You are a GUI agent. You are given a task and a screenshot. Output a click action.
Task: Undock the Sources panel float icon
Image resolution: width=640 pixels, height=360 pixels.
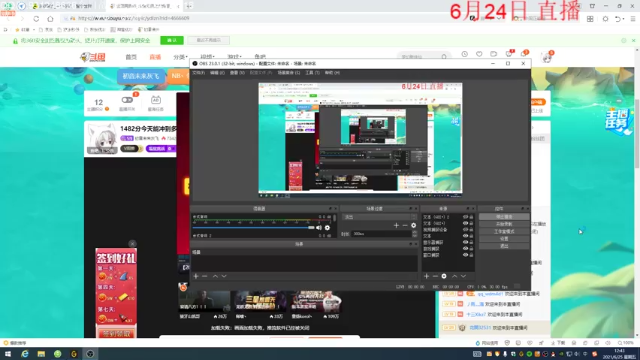(468, 209)
